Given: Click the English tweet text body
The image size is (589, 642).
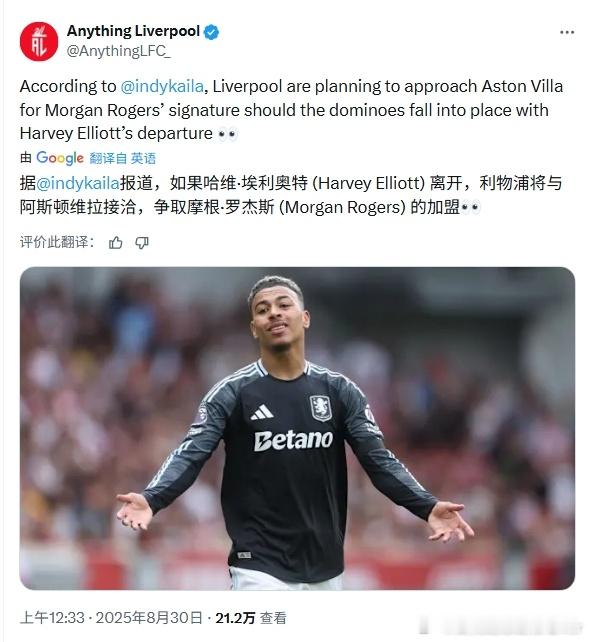Looking at the screenshot, I should 291,110.
